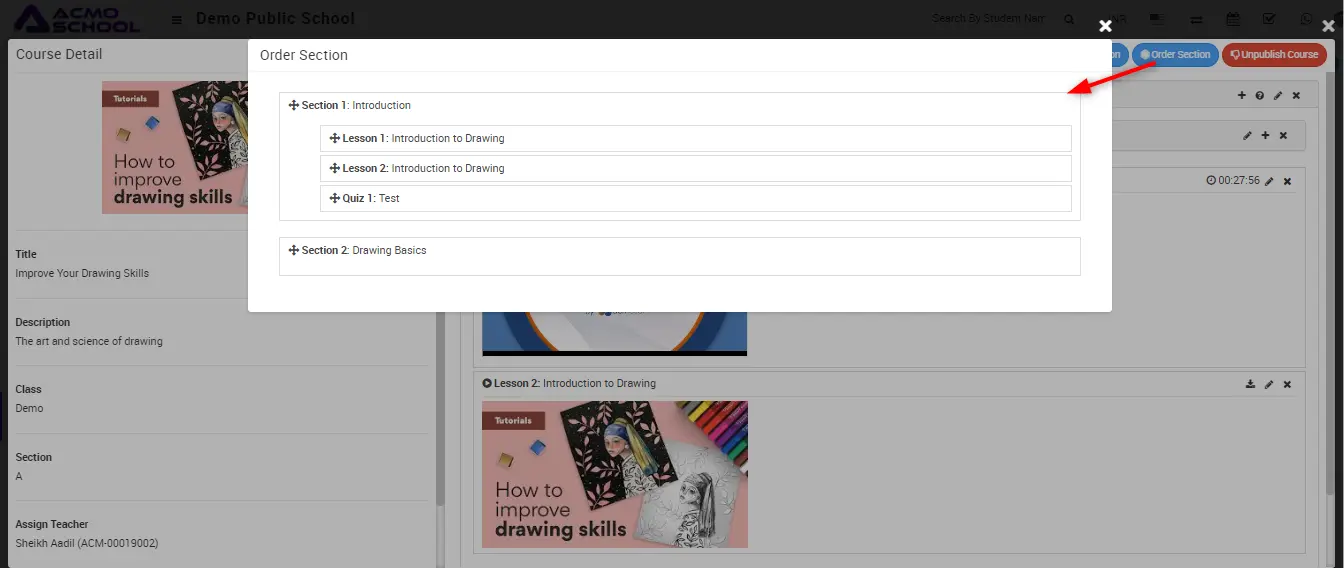Close the Order Section dialog
Image resolution: width=1344 pixels, height=568 pixels.
tap(1105, 26)
